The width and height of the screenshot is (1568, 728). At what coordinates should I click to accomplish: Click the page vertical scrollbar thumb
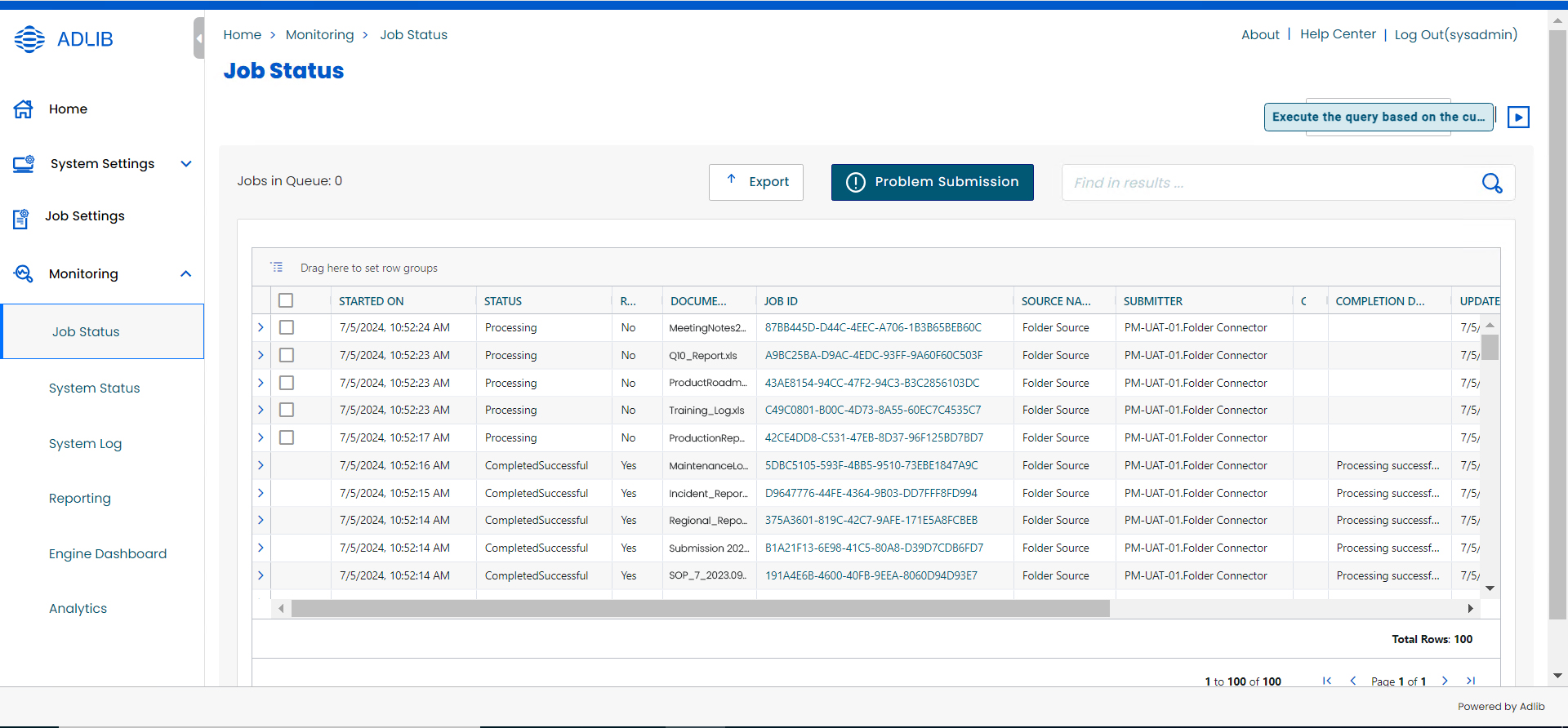[x=1558, y=325]
